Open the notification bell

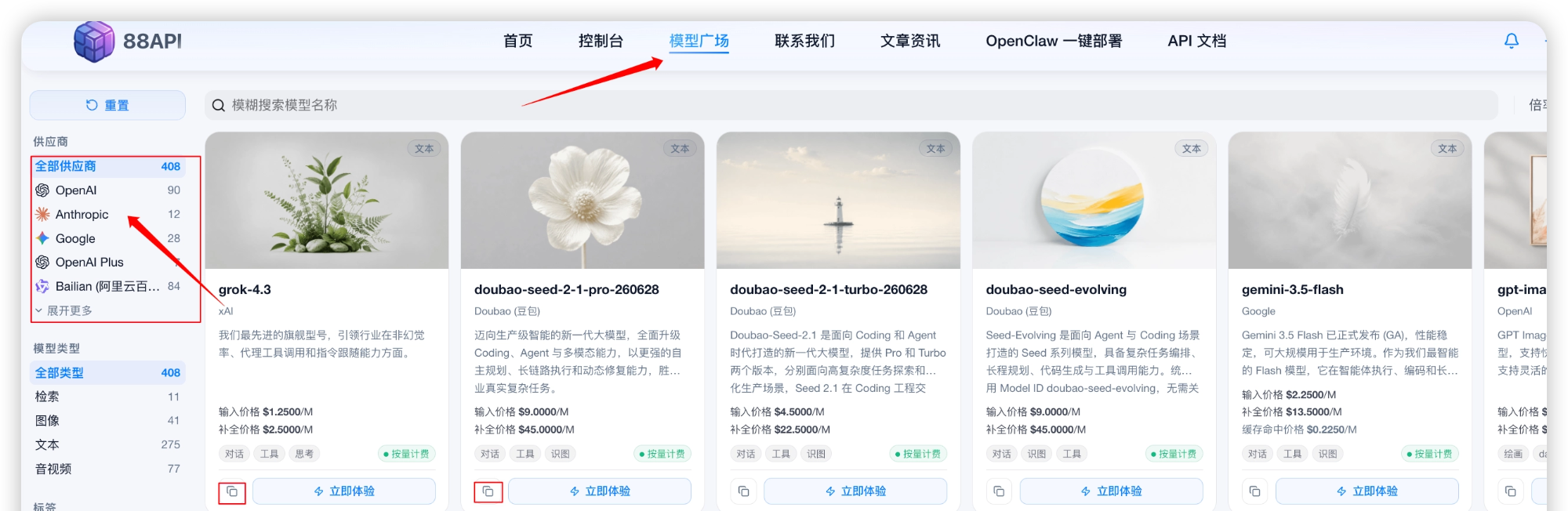(x=1512, y=41)
